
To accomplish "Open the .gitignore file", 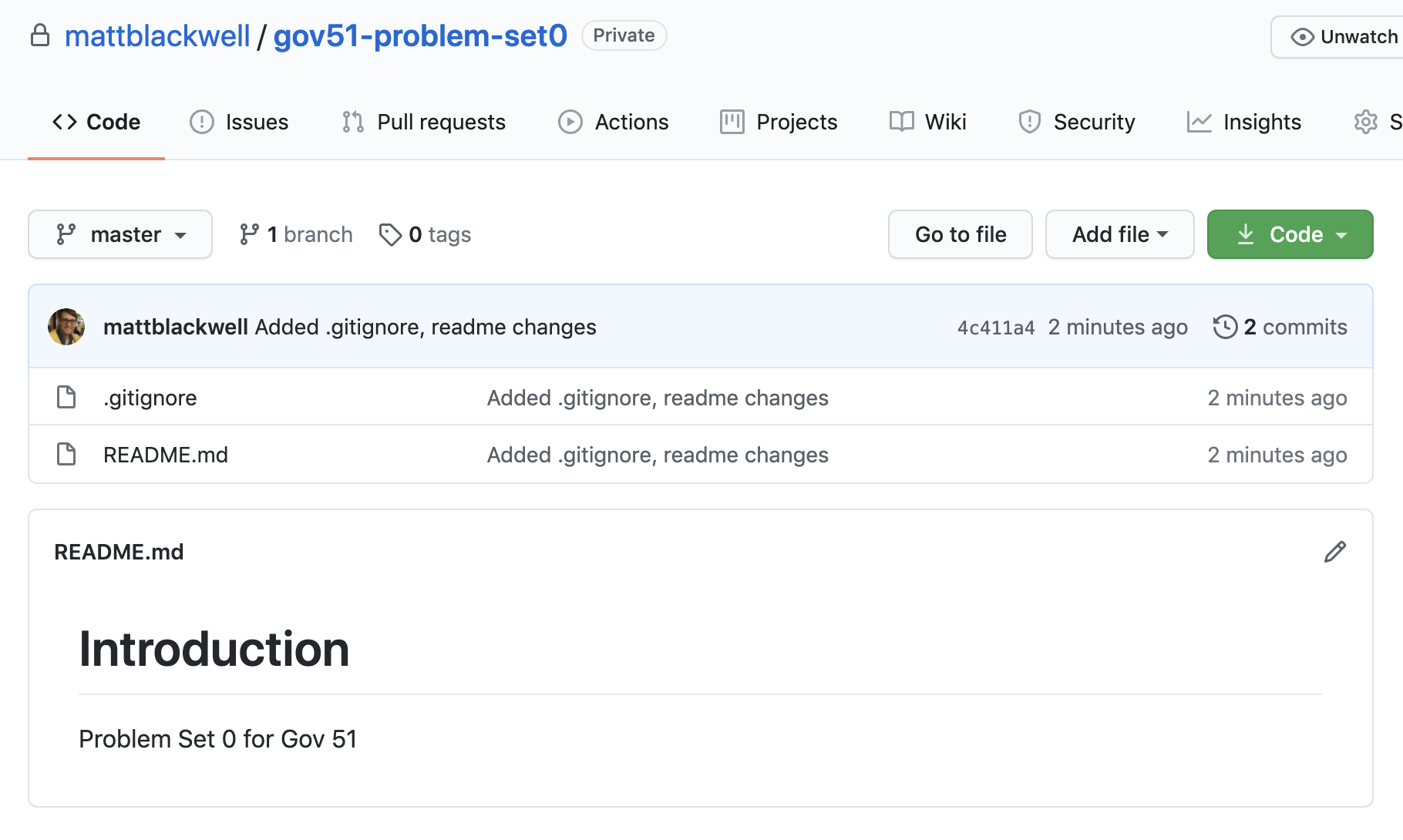I will click(150, 398).
